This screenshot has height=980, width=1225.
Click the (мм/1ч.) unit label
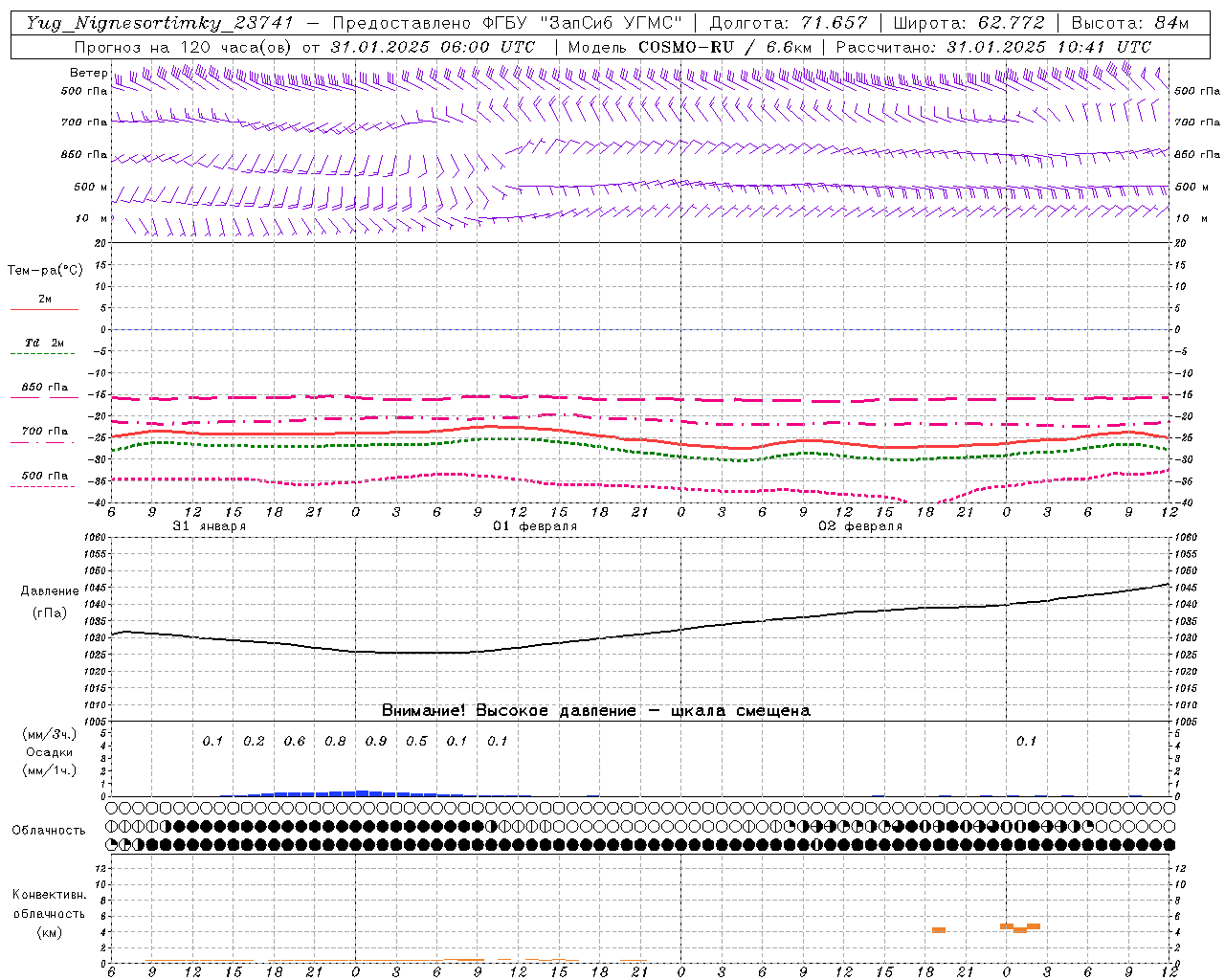(50, 770)
